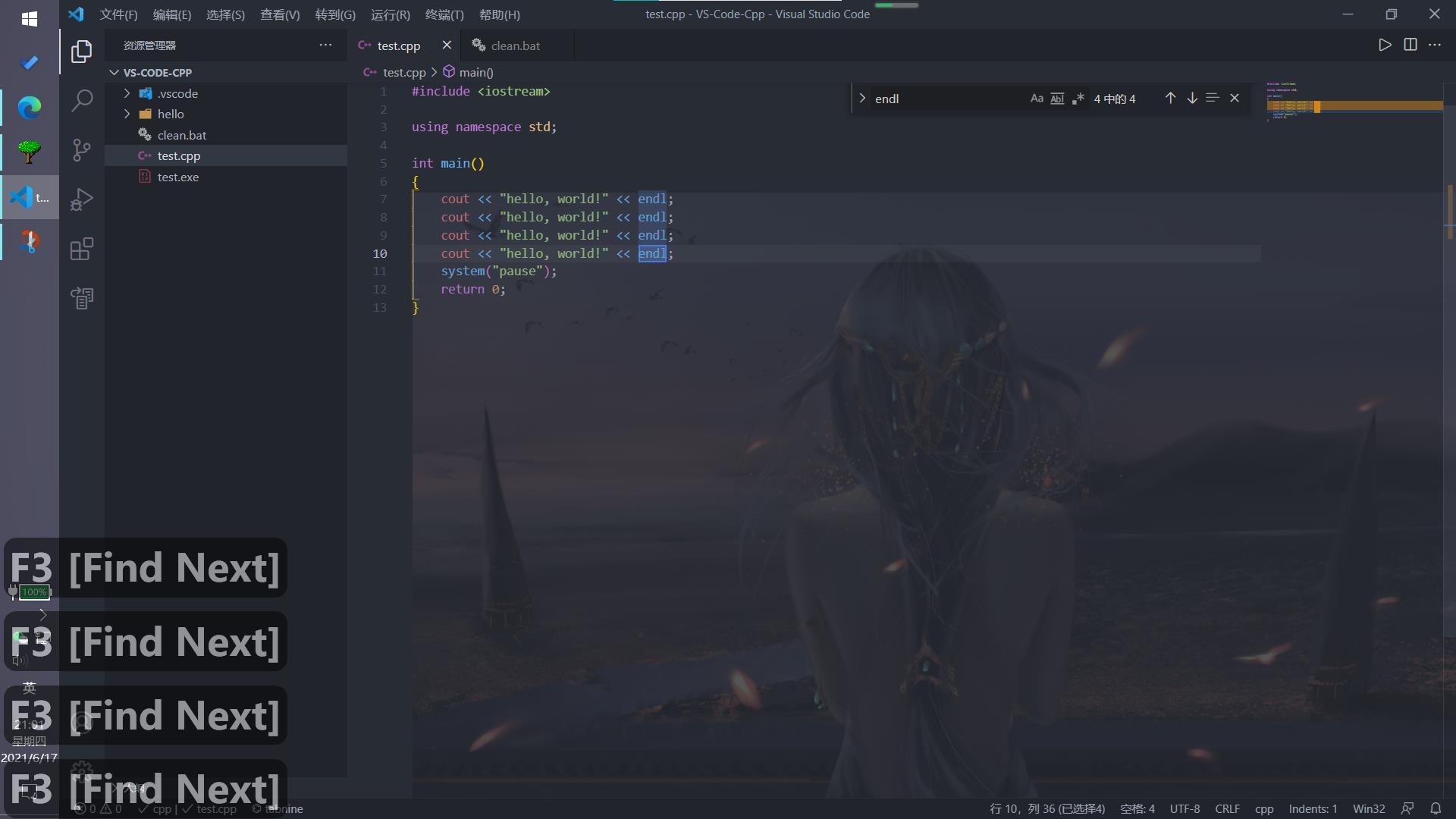The width and height of the screenshot is (1456, 819).
Task: Close the find widget
Action: tap(1235, 99)
